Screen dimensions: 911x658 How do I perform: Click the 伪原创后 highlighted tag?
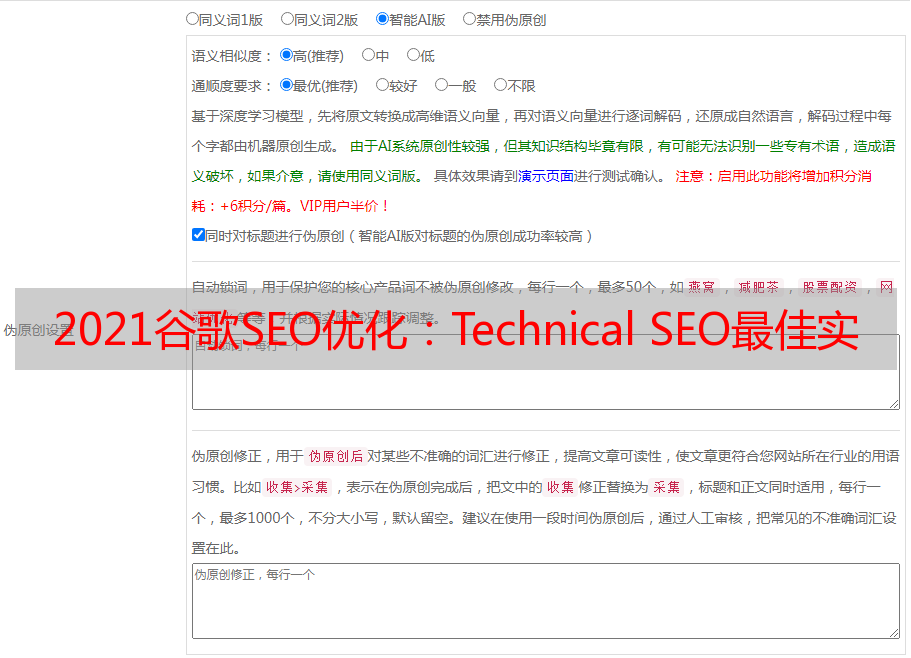(336, 456)
